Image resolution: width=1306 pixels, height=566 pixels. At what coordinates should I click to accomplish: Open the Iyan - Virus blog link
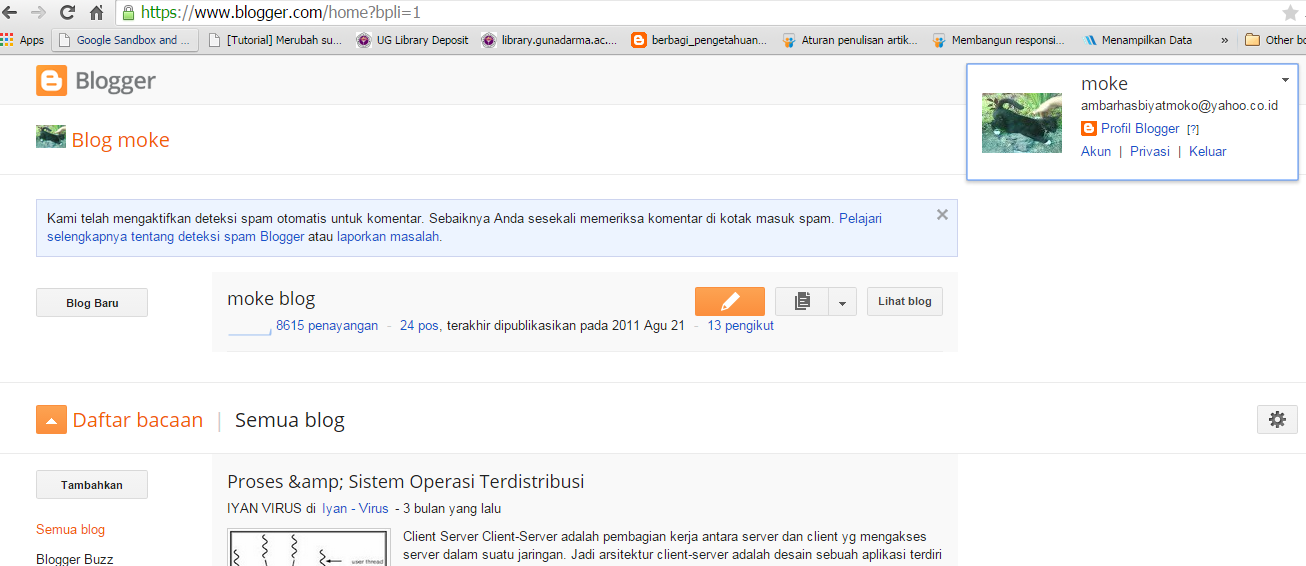pyautogui.click(x=355, y=508)
